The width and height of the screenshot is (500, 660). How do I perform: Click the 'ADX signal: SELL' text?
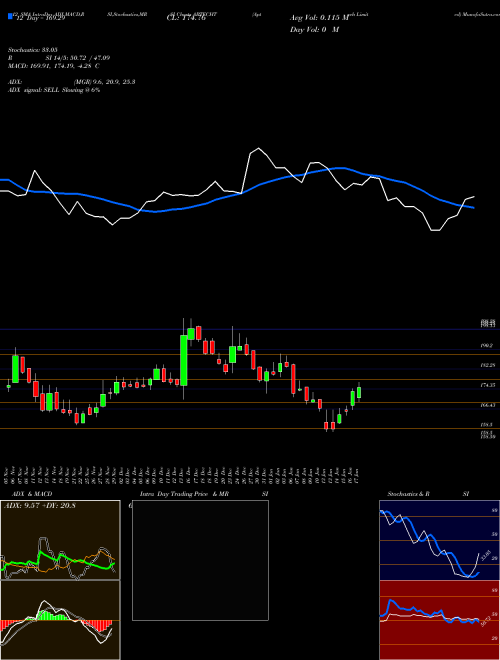coord(34,90)
